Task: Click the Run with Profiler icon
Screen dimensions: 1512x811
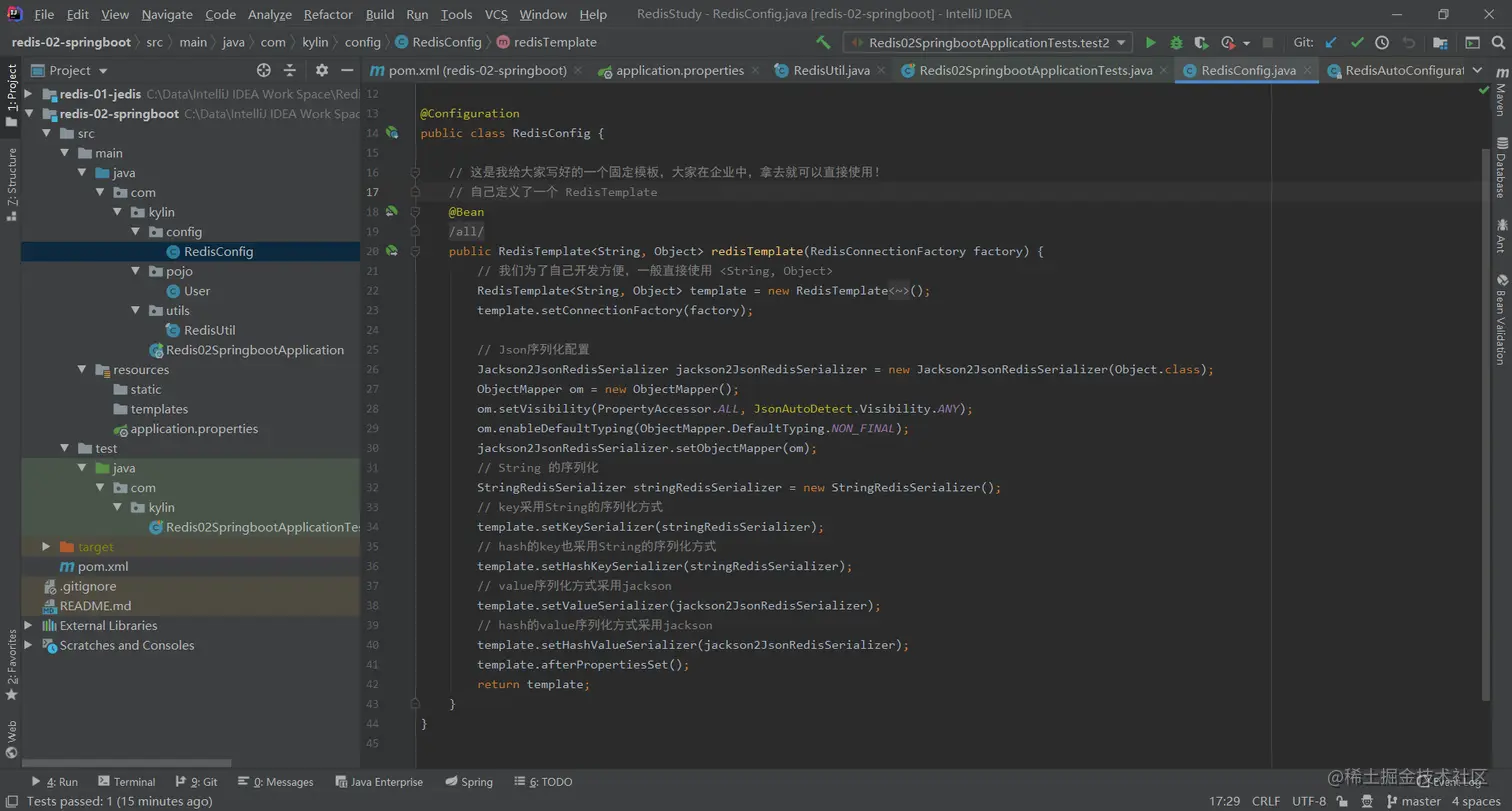Action: click(x=1228, y=43)
